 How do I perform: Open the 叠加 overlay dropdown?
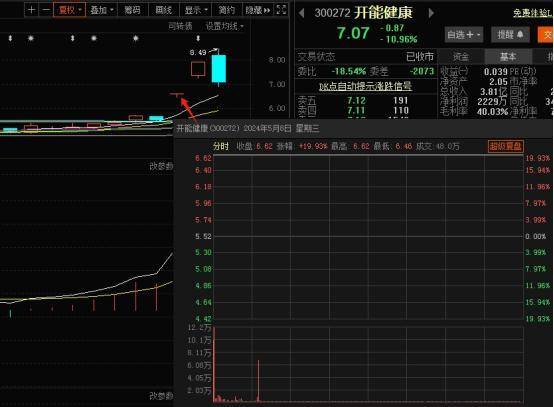click(102, 10)
